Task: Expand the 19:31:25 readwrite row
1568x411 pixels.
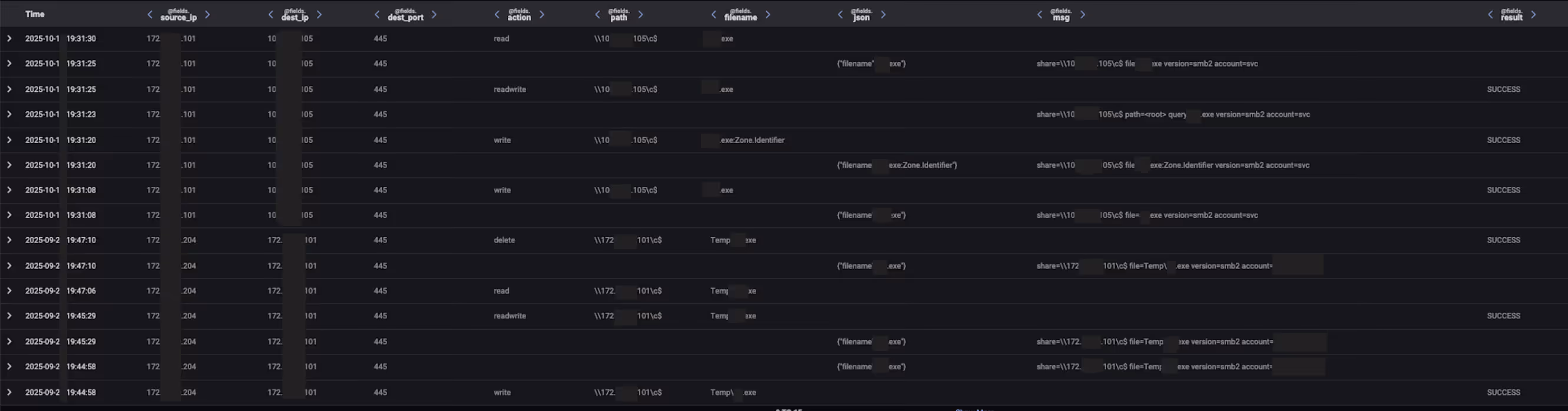Action: [9, 89]
